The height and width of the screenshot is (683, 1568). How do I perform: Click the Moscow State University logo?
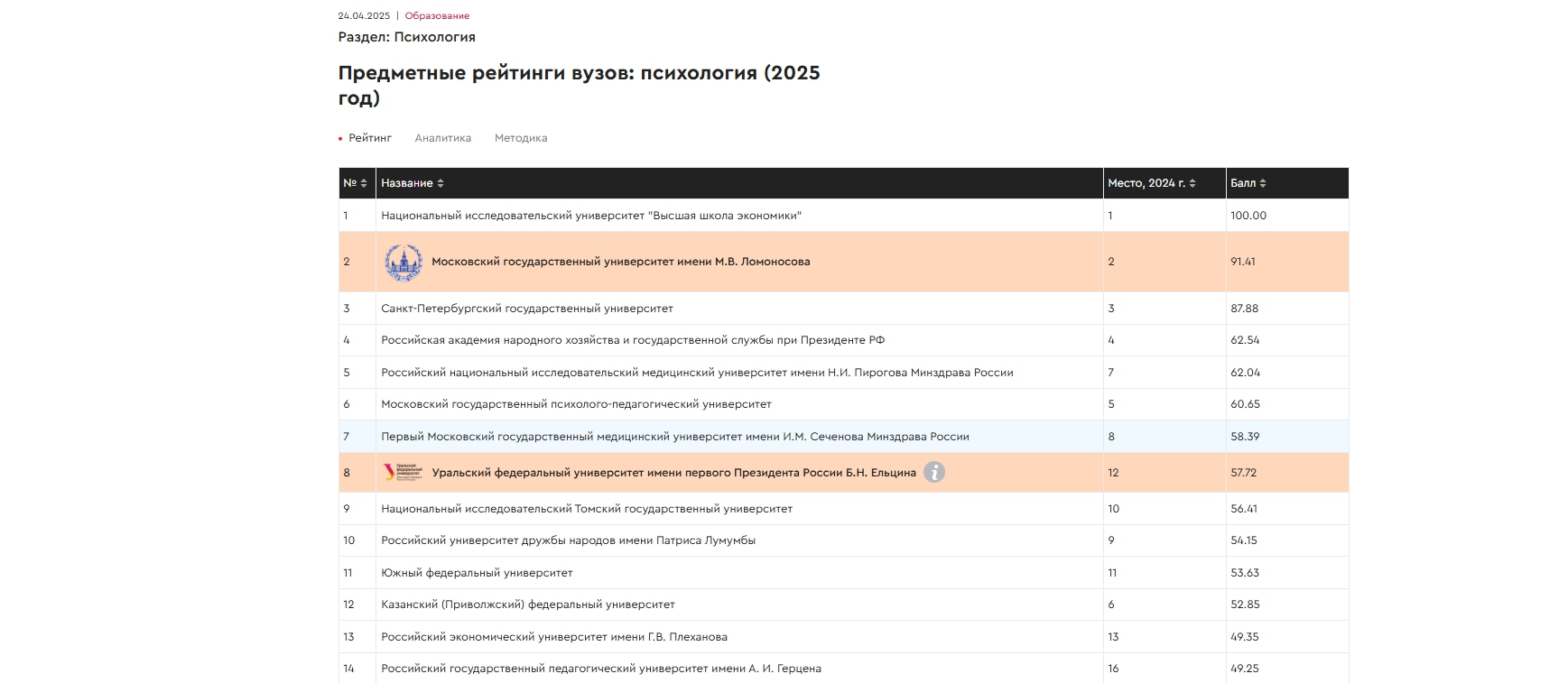[x=404, y=262]
